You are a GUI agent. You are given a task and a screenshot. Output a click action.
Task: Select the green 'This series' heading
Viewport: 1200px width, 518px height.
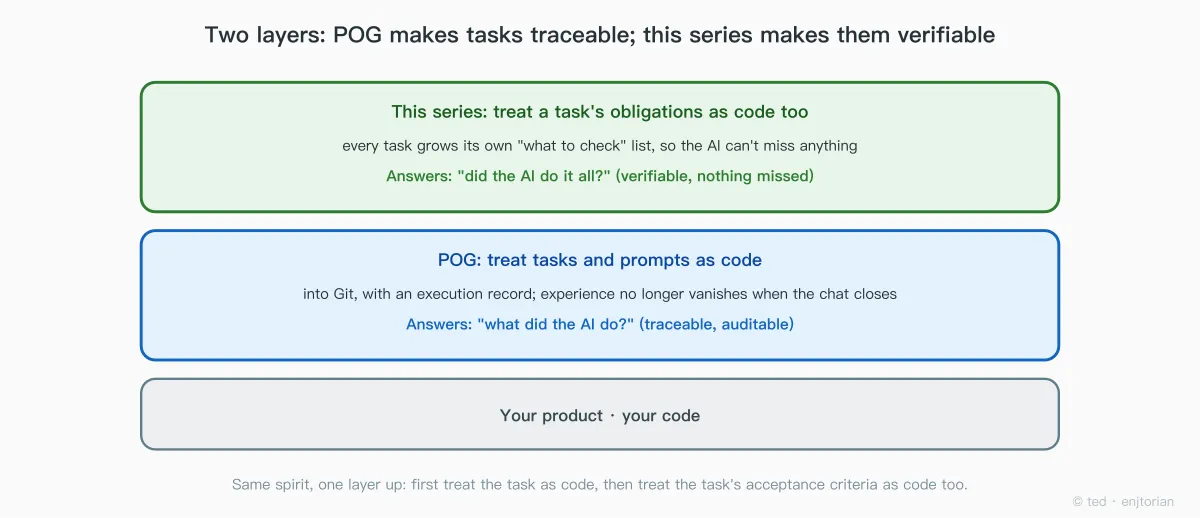[600, 112]
